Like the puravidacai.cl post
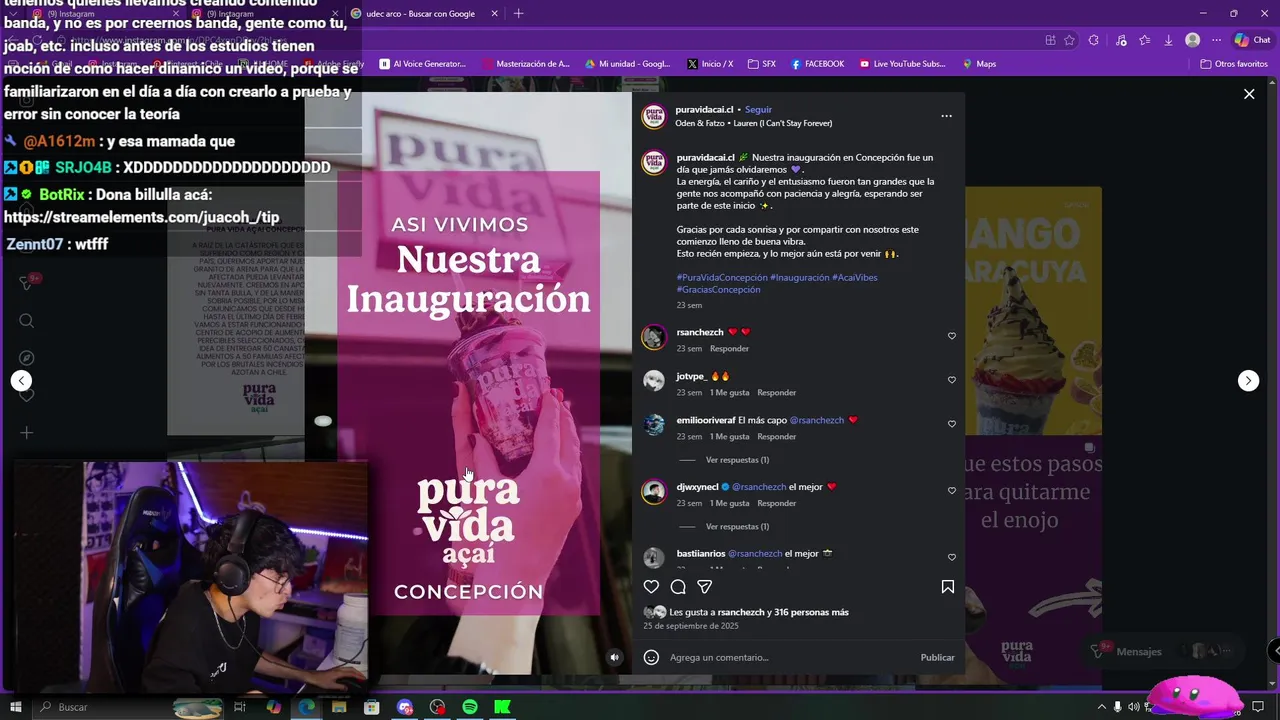Viewport: 1280px width, 720px height. pos(651,587)
